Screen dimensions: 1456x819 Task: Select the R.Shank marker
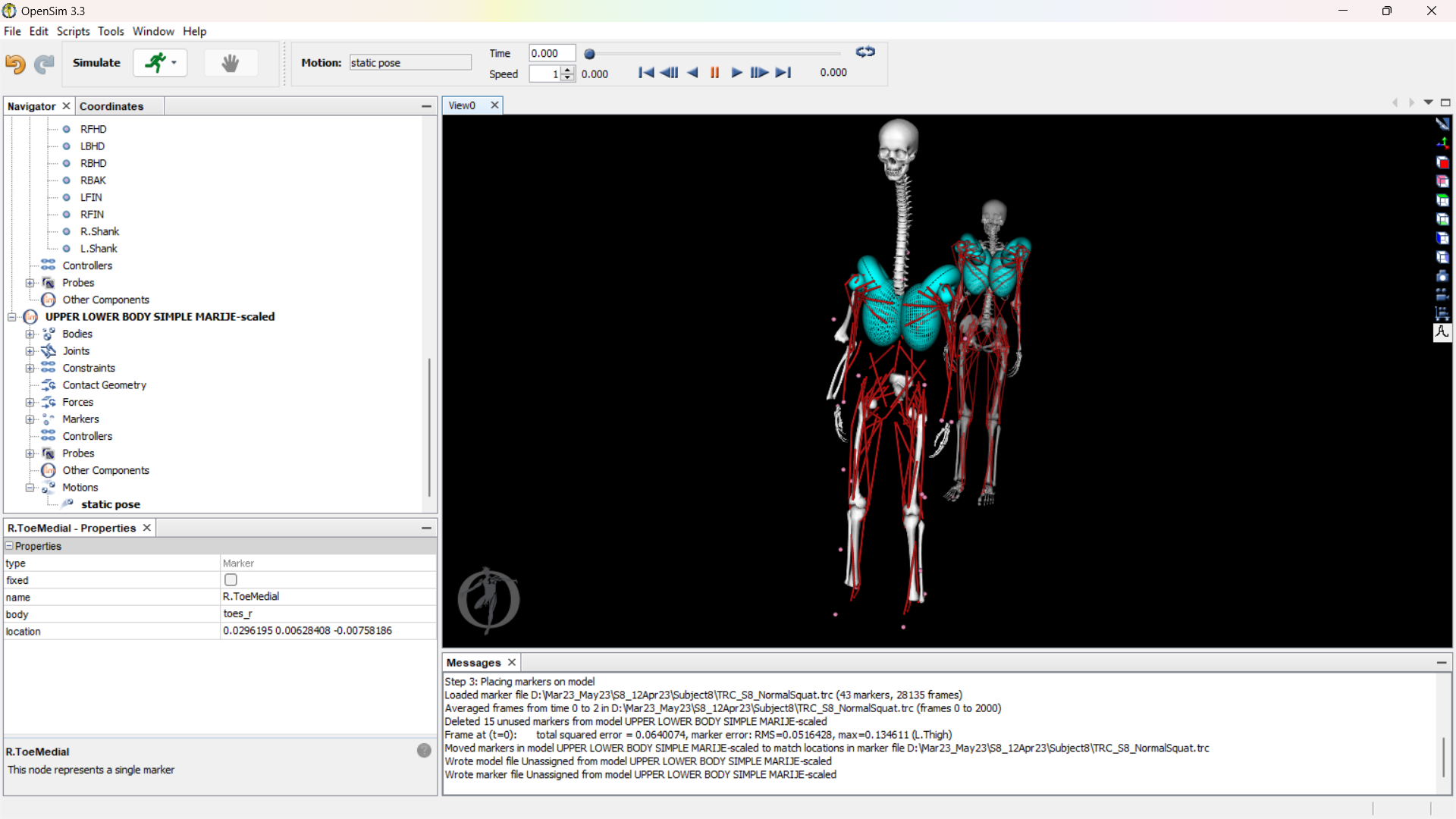pos(99,231)
